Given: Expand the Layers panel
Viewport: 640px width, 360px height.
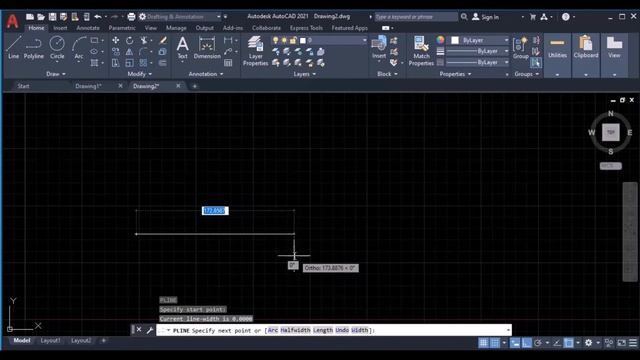Looking at the screenshot, I should coord(305,74).
